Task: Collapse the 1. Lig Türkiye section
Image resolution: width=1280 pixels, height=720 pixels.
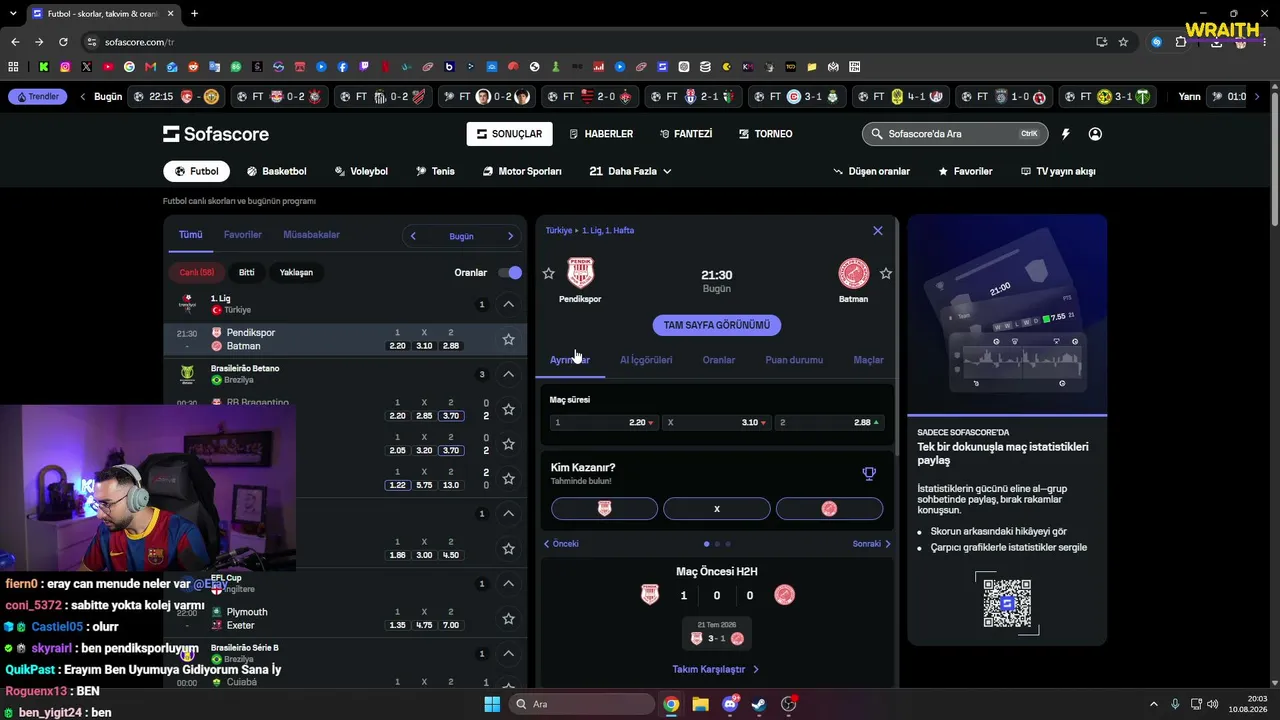Action: 508,304
